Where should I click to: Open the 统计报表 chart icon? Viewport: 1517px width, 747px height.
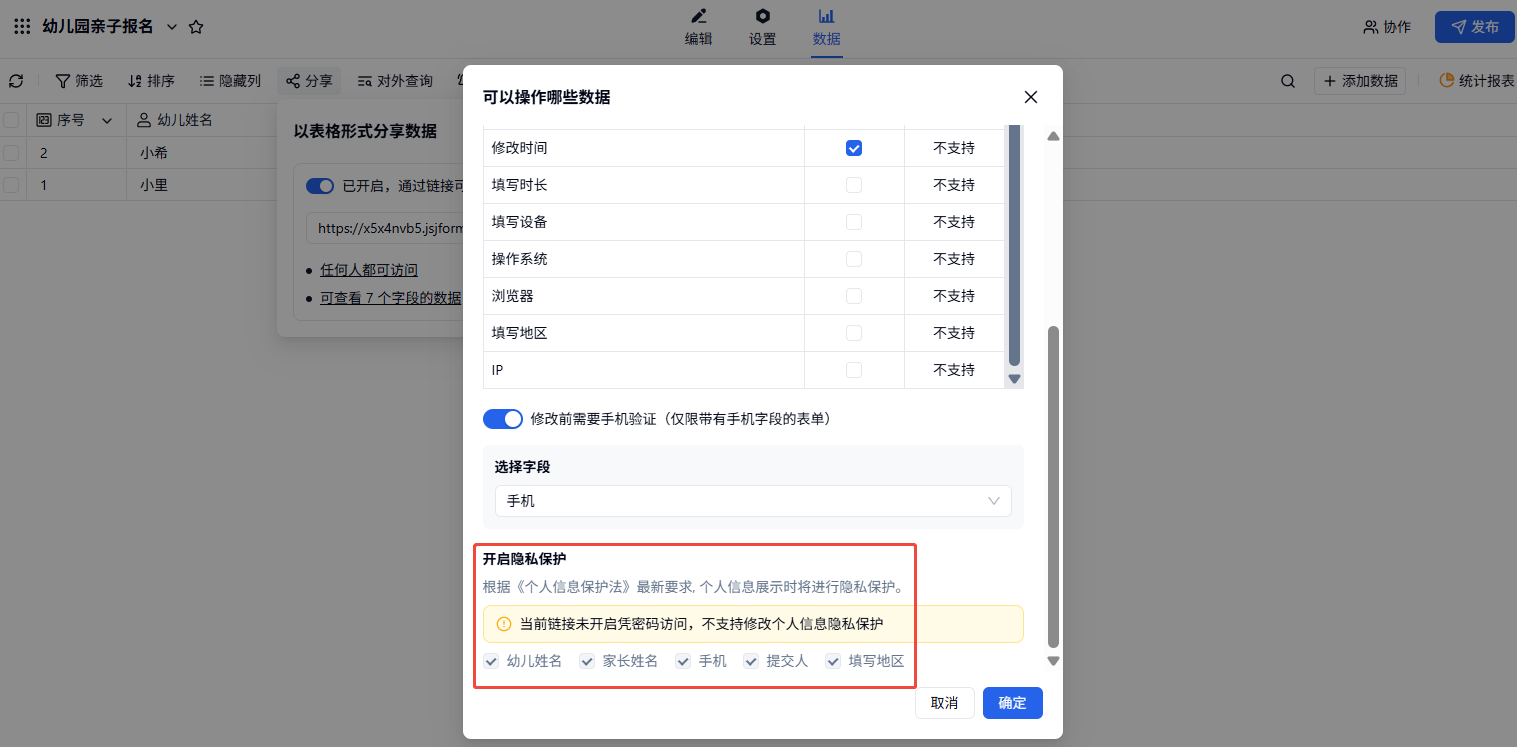1446,81
